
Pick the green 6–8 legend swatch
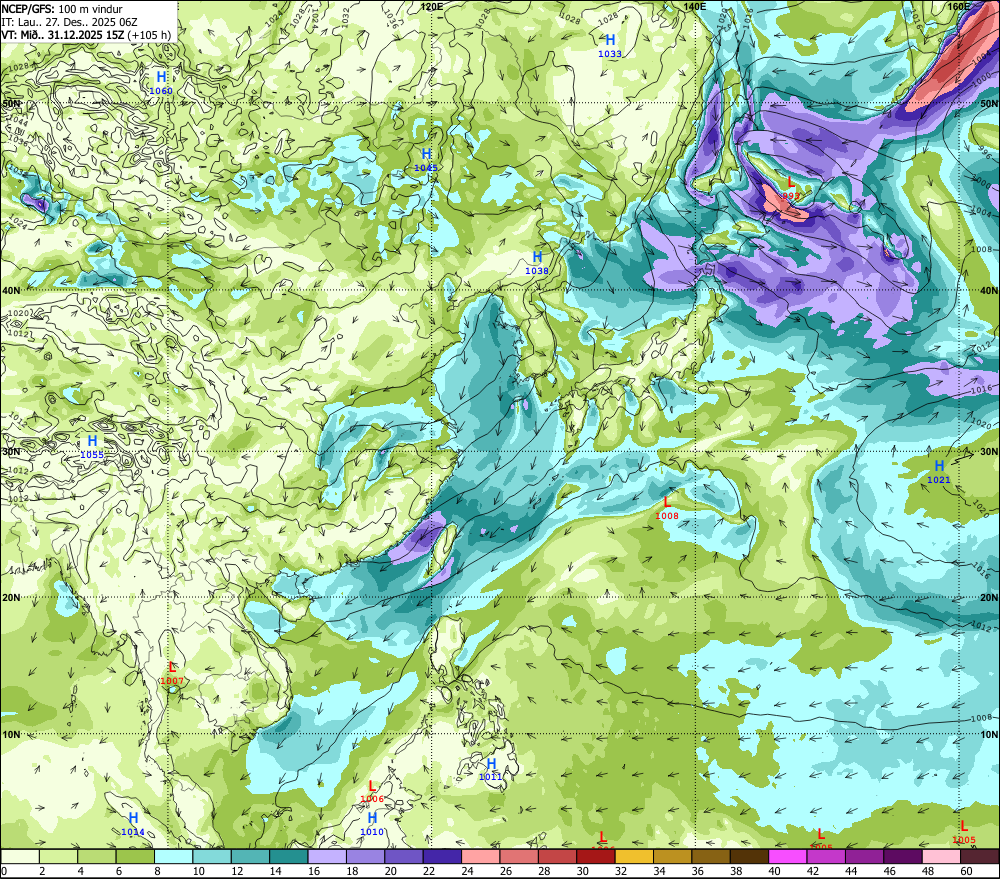point(135,856)
